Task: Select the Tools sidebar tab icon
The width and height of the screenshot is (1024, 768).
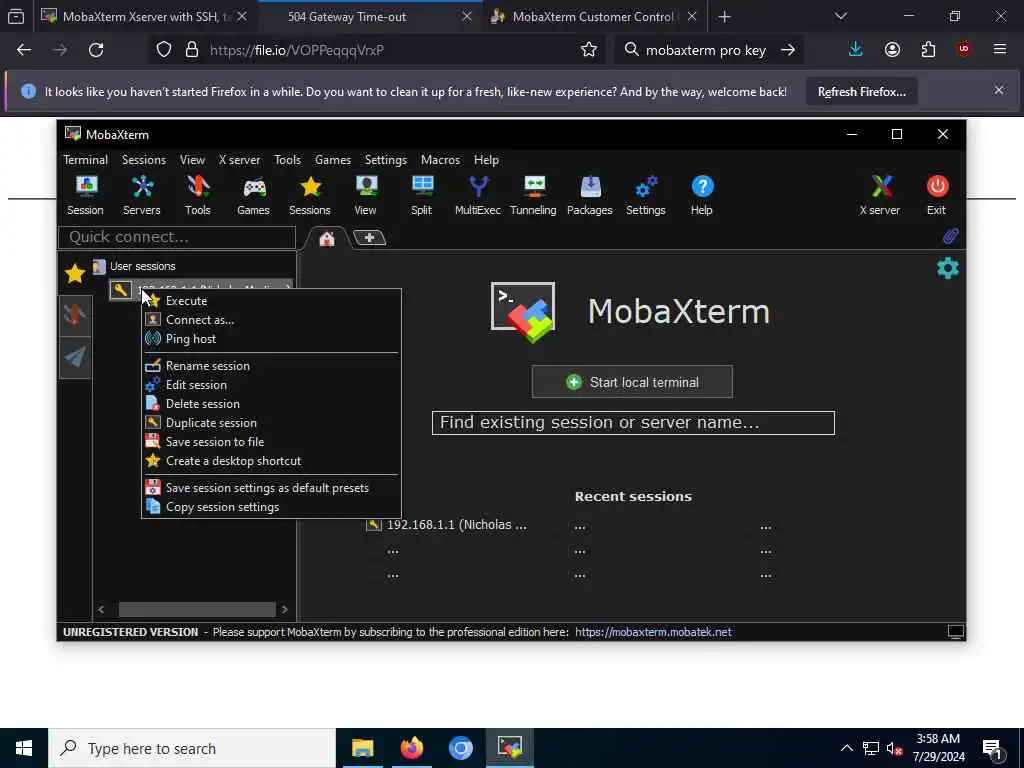Action: click(75, 315)
